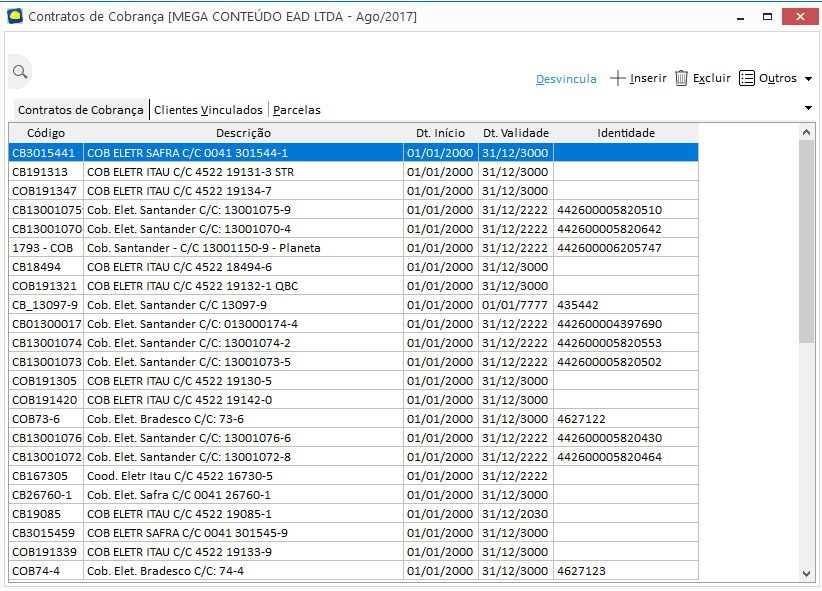This screenshot has width=822, height=591.
Task: Expand the tab bar overflow arrow
Action: [808, 108]
